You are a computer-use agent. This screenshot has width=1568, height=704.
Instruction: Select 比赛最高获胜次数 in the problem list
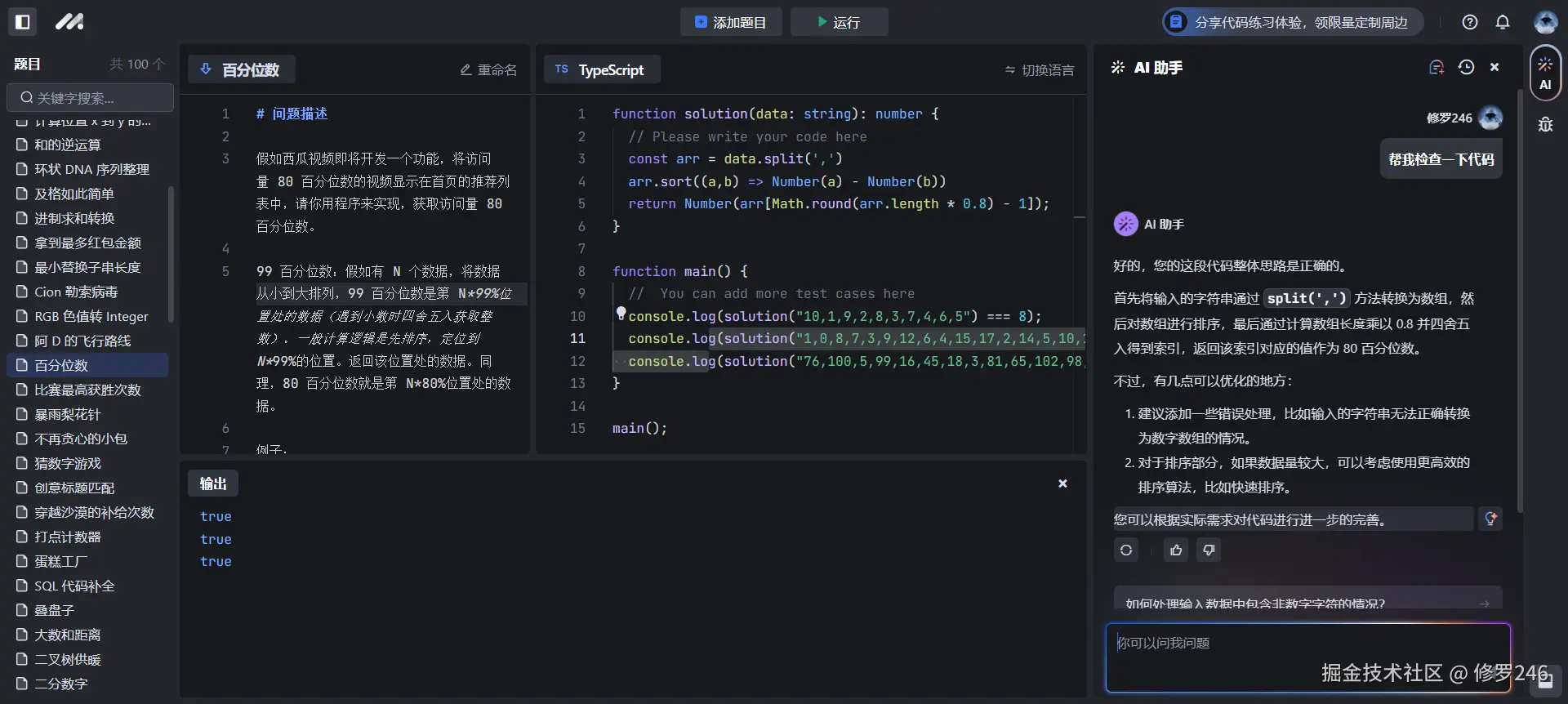click(x=87, y=390)
